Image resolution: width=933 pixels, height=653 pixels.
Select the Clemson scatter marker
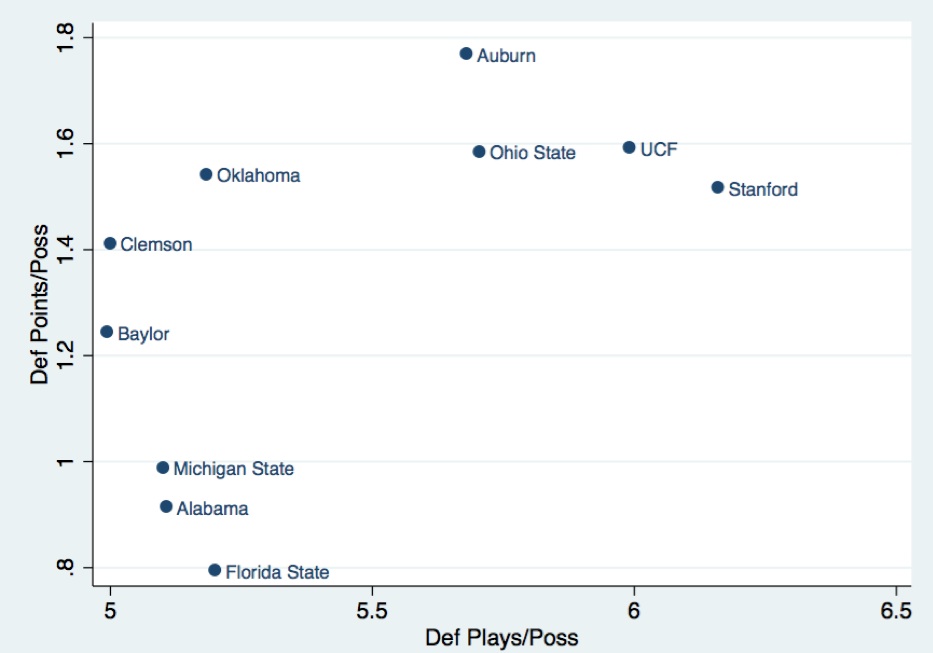[110, 243]
